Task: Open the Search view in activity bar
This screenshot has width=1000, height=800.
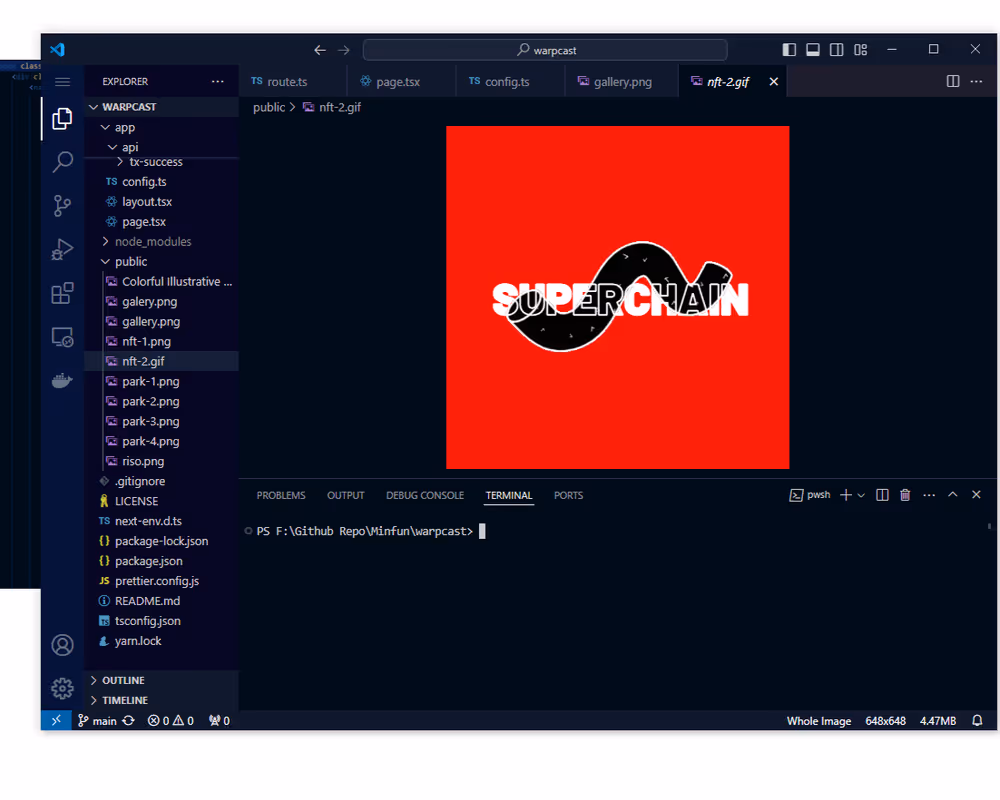Action: pos(62,162)
